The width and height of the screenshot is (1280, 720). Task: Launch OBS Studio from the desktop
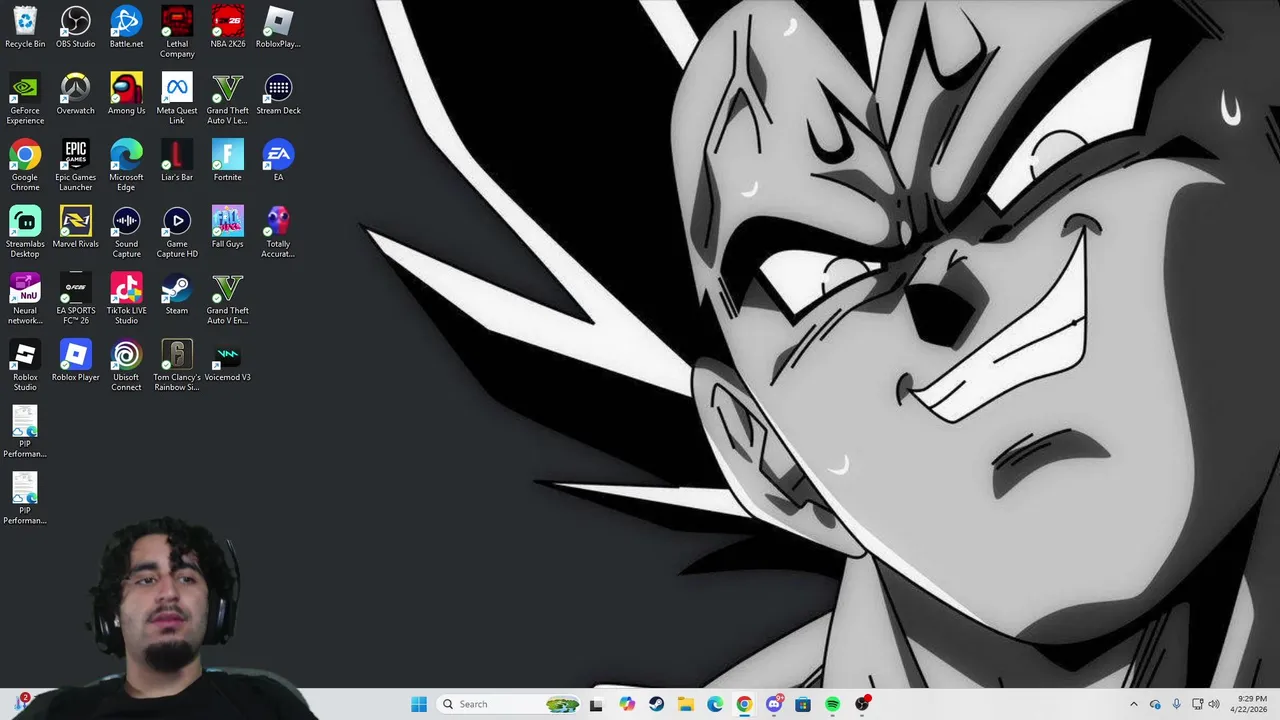click(x=76, y=27)
